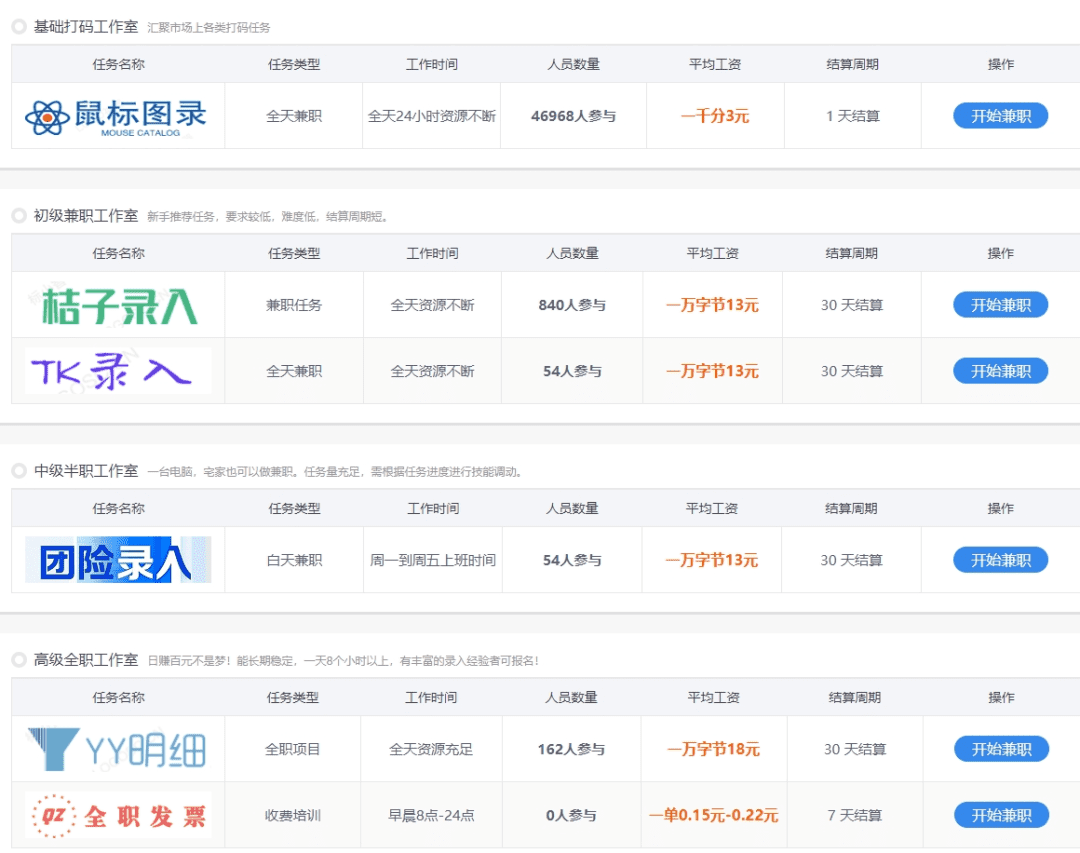Click the 一万字节18元 wage text
The width and height of the screenshot is (1080, 853).
coord(714,749)
